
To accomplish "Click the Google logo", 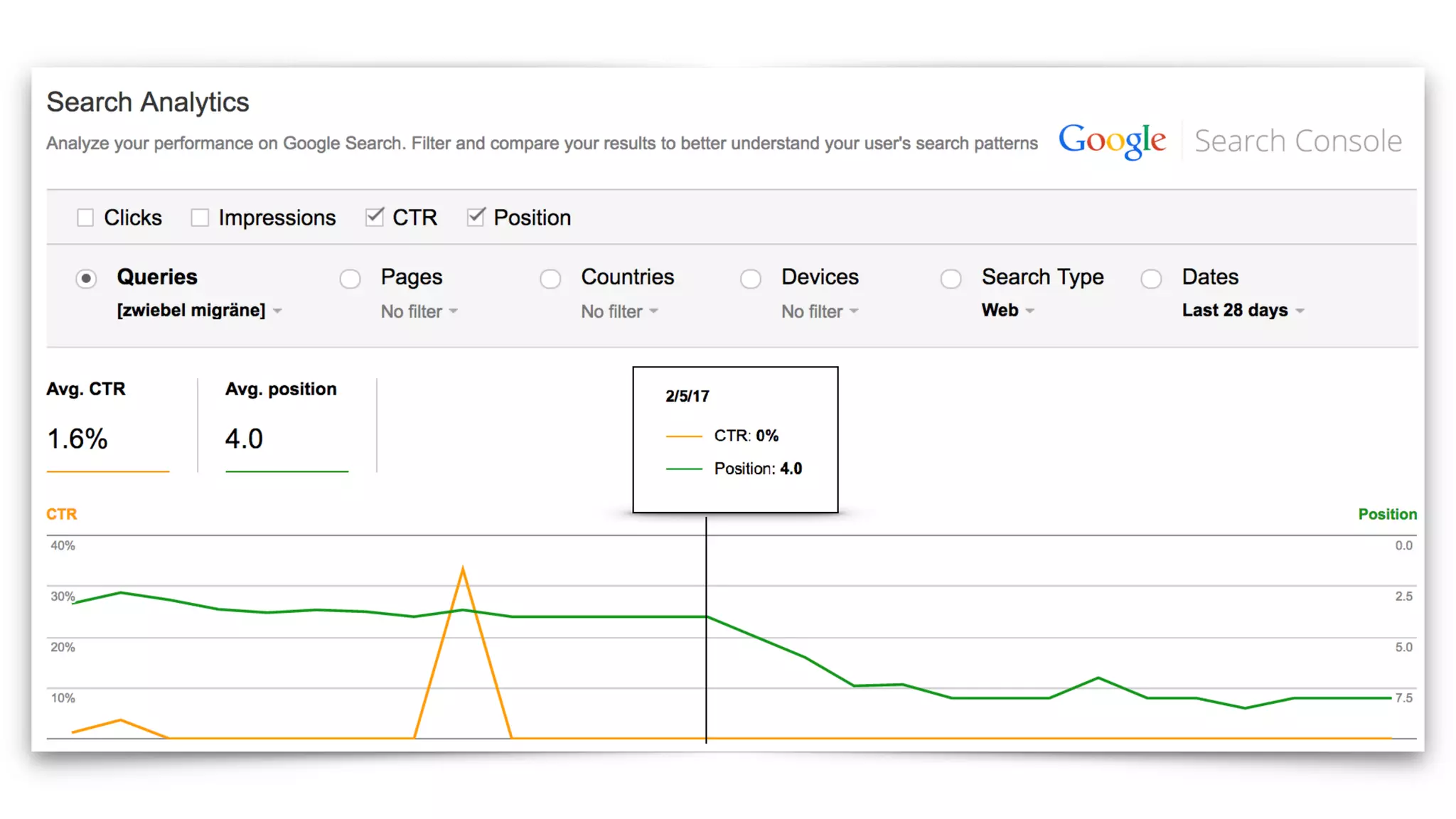I will tap(1112, 141).
